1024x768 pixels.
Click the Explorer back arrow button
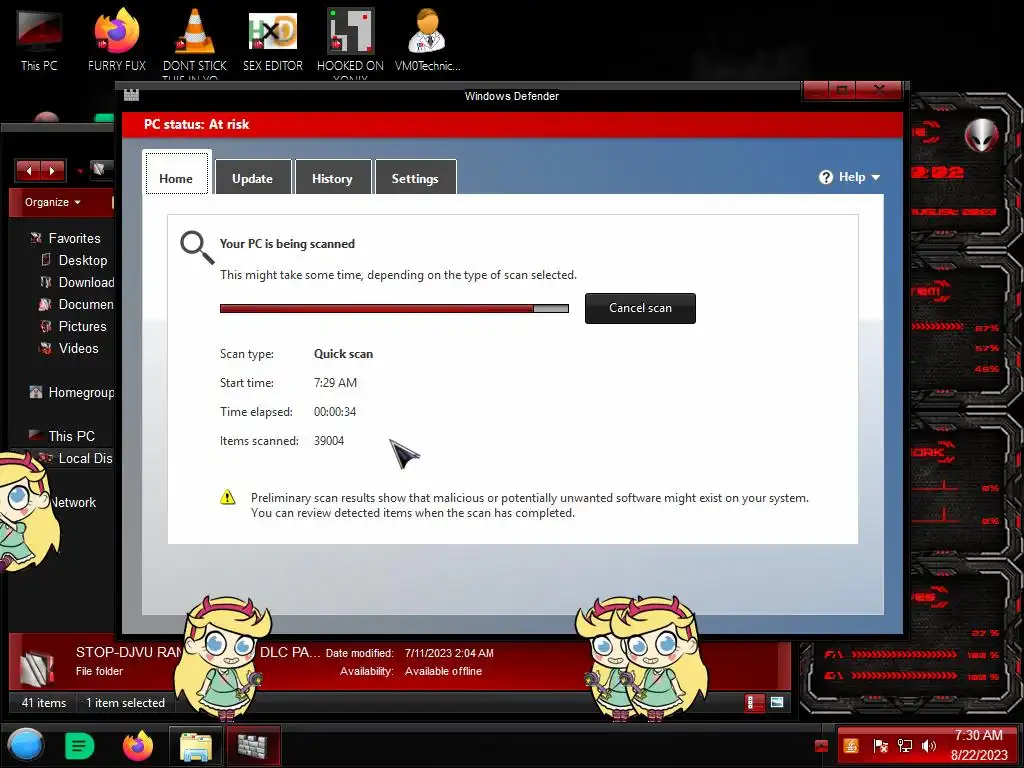pyautogui.click(x=29, y=170)
